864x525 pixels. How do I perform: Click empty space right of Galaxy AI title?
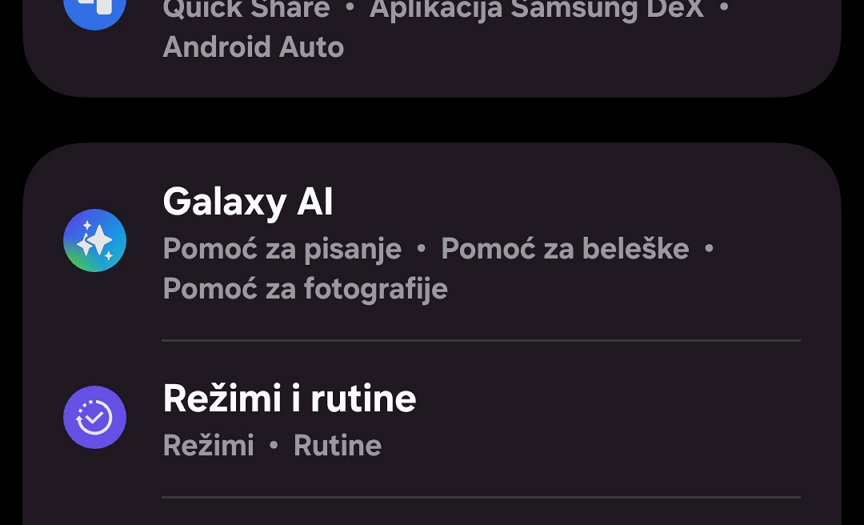[580, 202]
